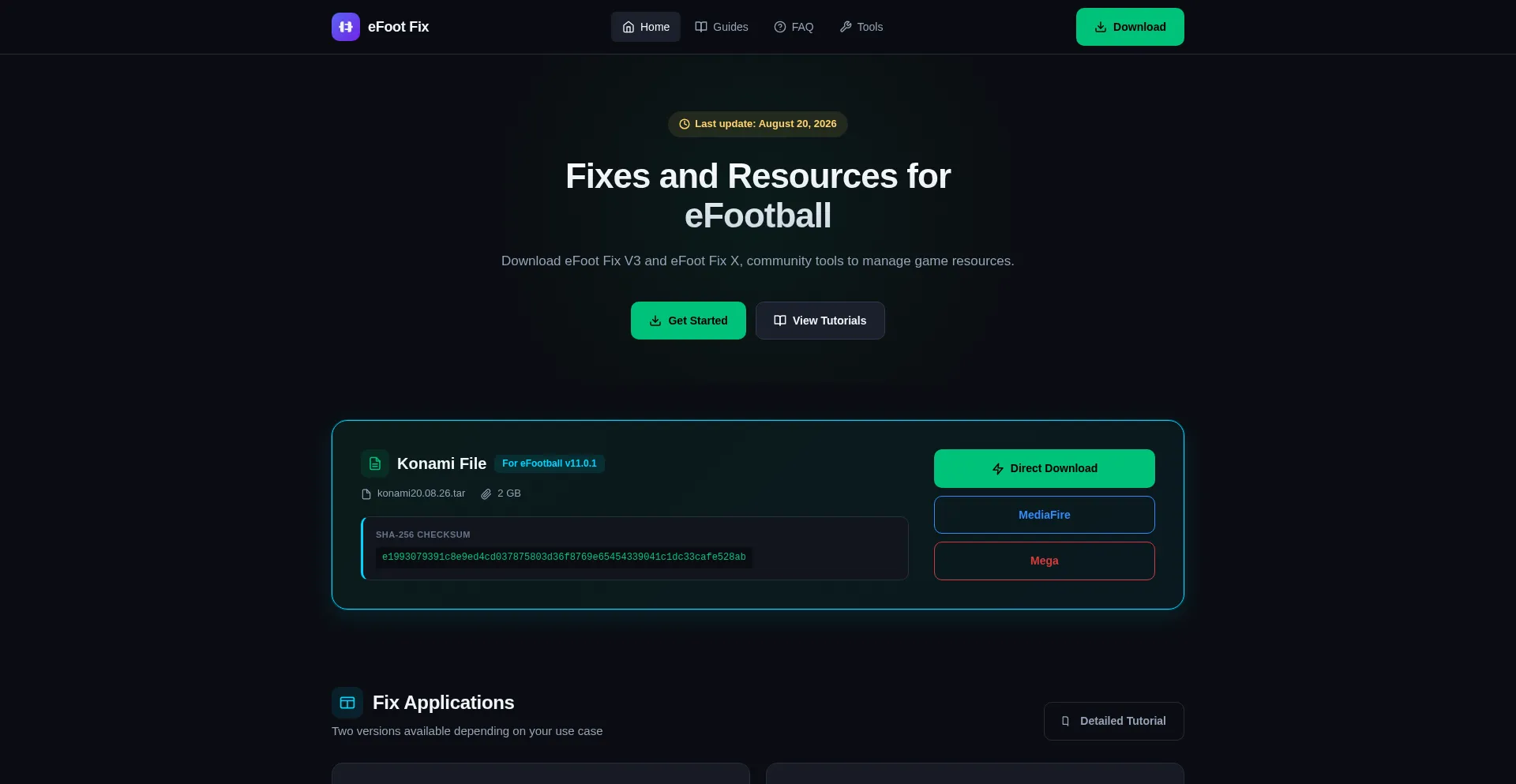Select the 'Last update: August 20, 2026' text
This screenshot has height=784, width=1516.
tap(766, 124)
